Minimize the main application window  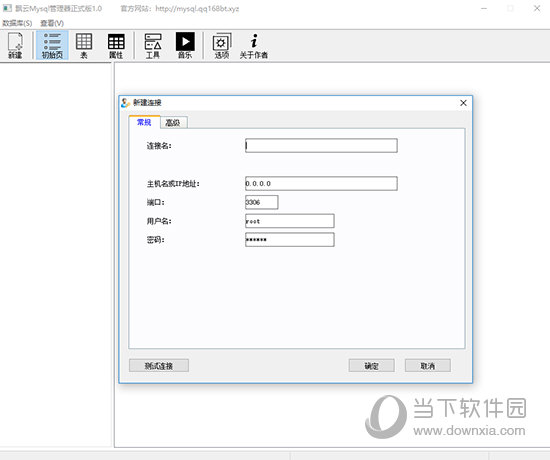[x=484, y=8]
